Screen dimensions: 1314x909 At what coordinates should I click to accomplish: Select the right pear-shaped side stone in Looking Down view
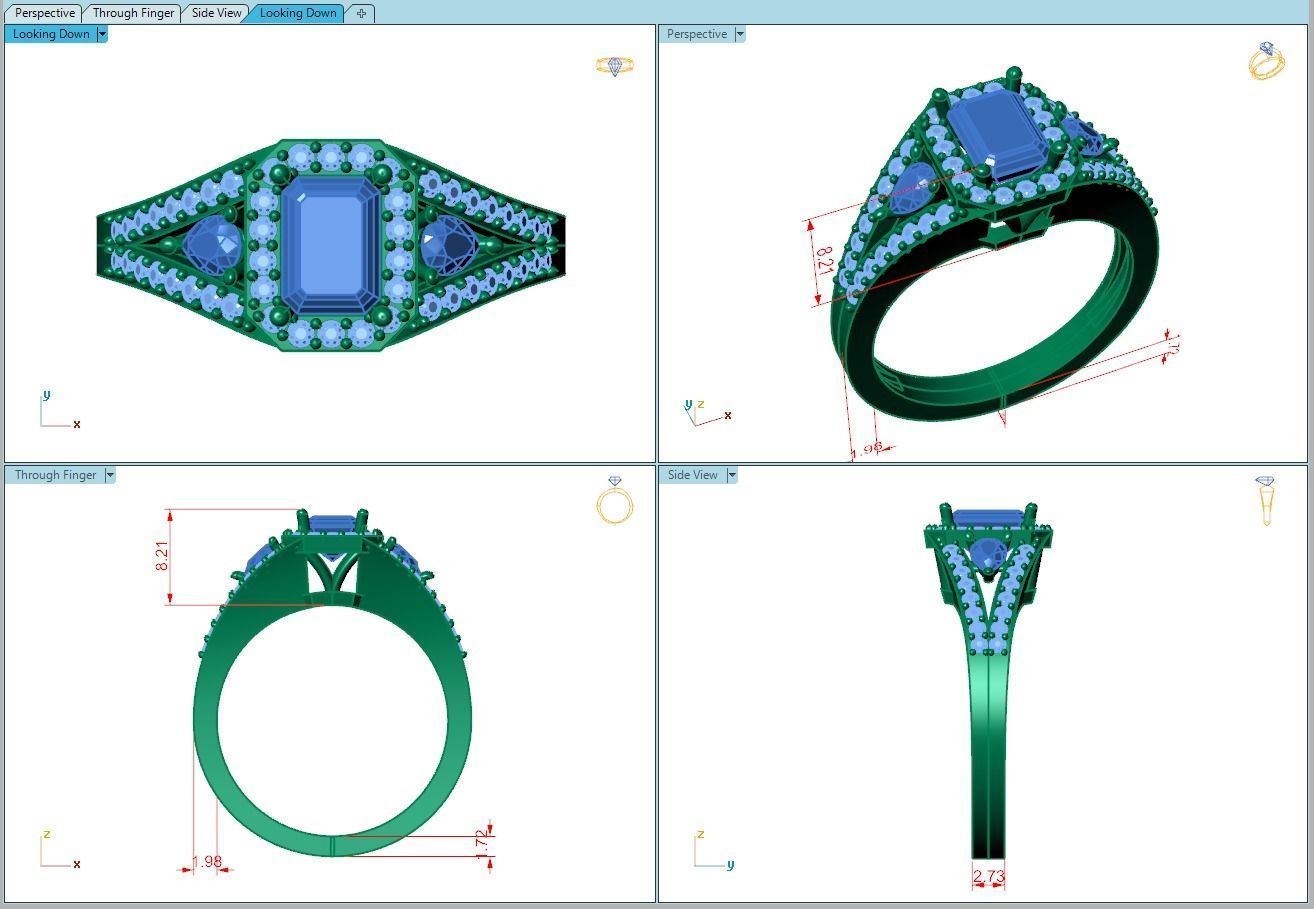coord(449,245)
